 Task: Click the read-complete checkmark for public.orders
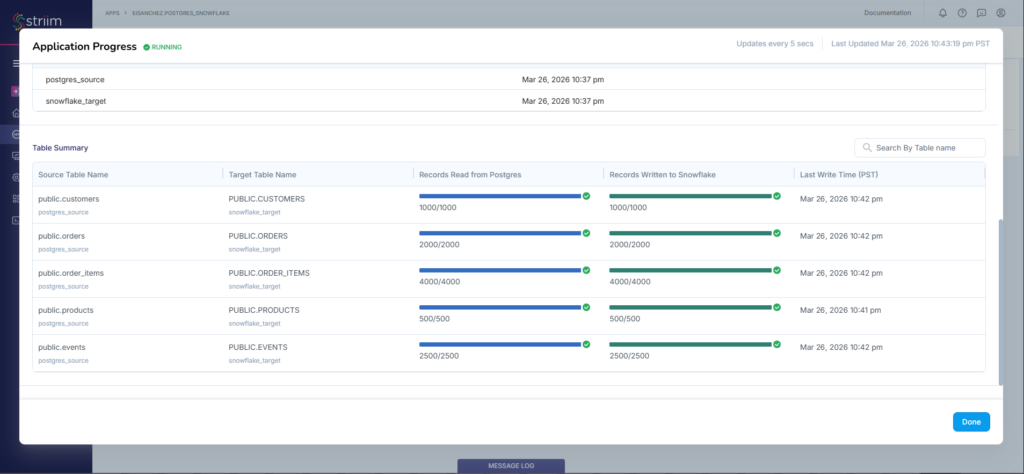point(586,233)
